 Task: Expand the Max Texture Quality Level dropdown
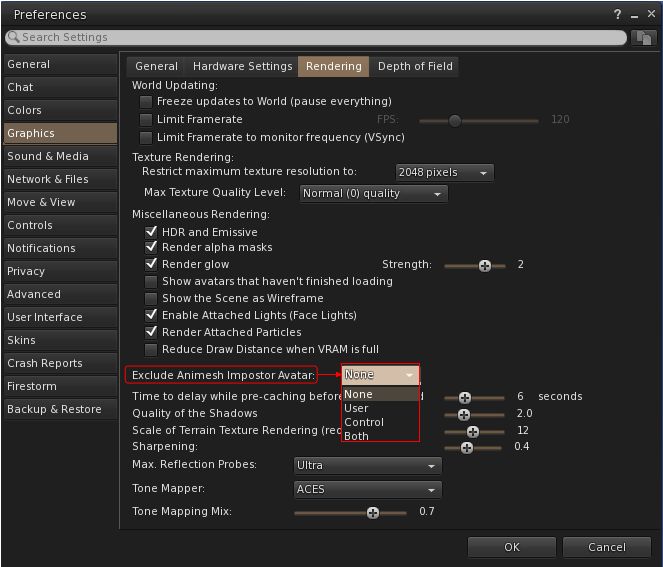point(372,194)
